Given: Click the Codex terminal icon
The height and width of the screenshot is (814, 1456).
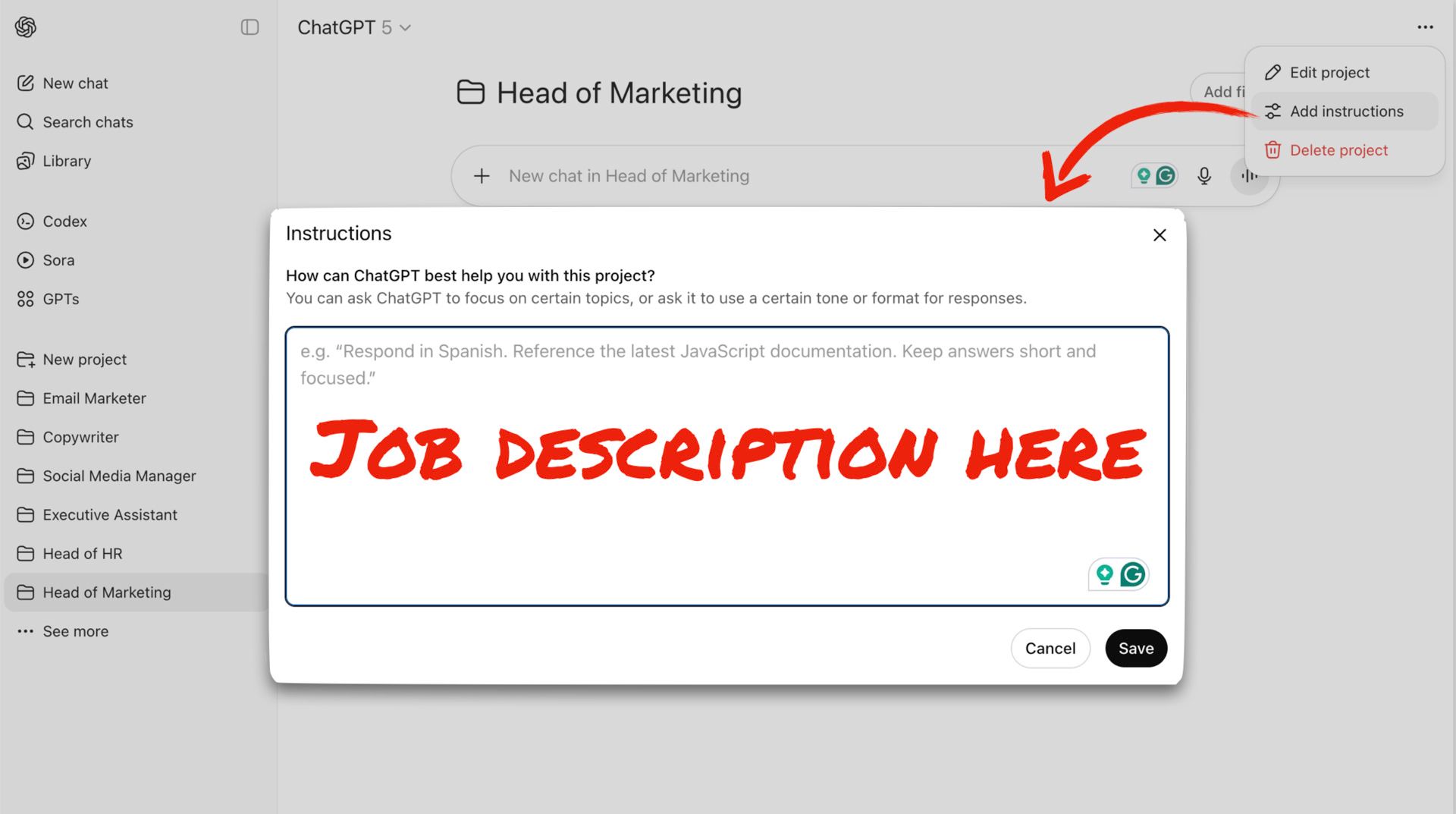Looking at the screenshot, I should 26,222.
